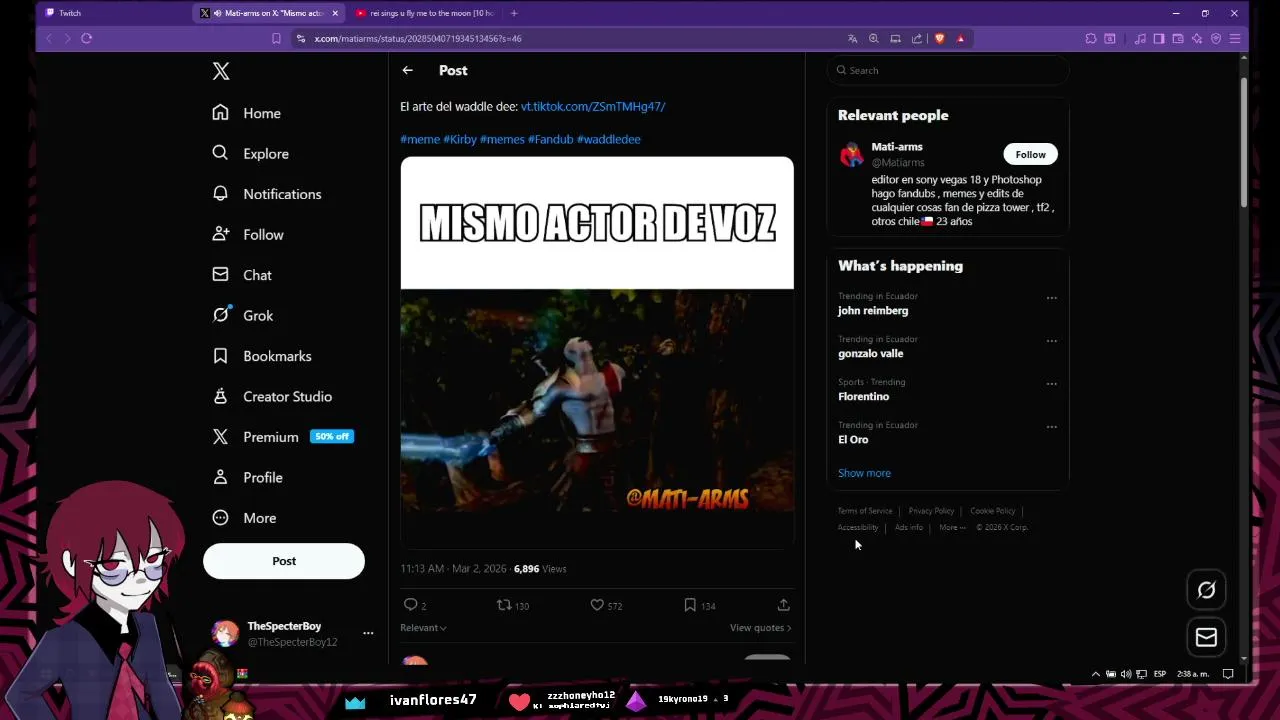Click the reply bubble icon with 2 replies
Image resolution: width=1280 pixels, height=720 pixels.
410,605
